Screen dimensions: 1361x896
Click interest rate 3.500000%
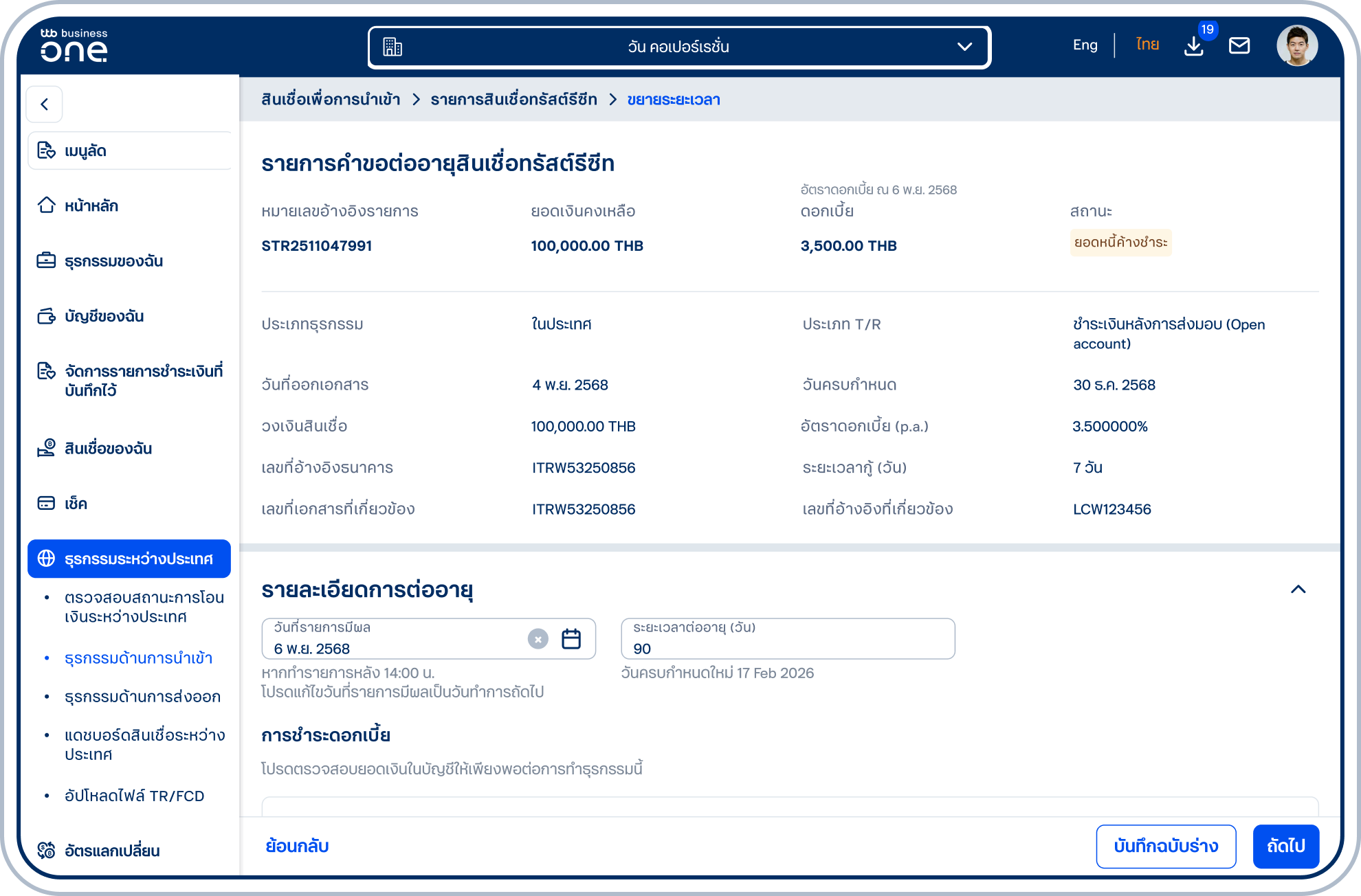(x=1110, y=426)
